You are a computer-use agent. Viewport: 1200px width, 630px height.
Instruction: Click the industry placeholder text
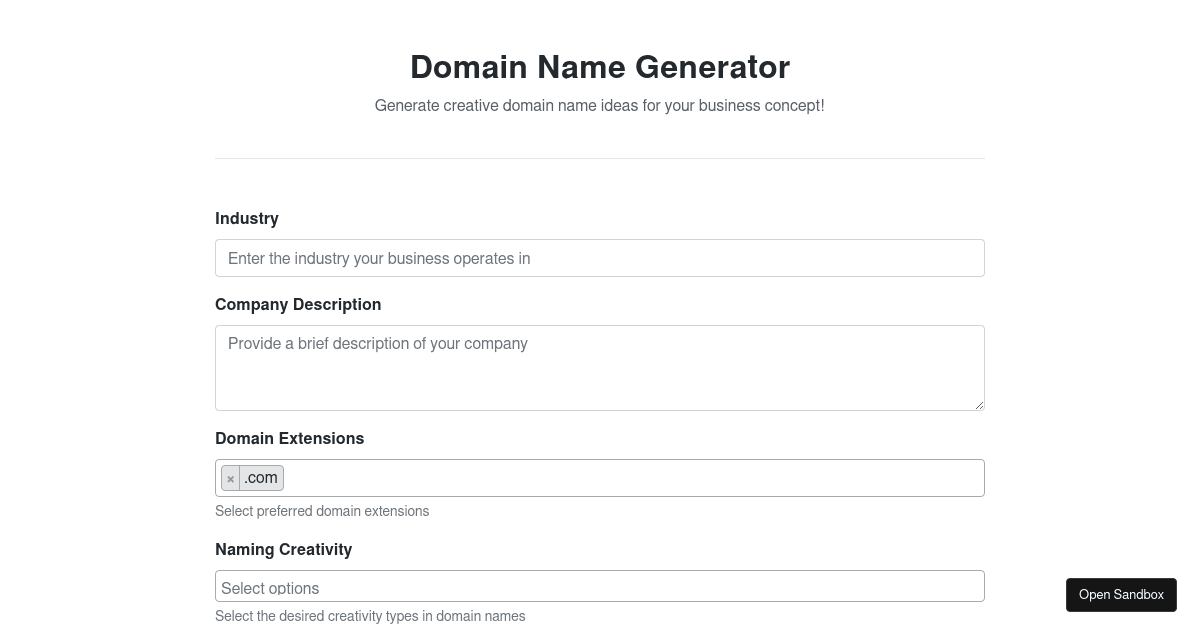coord(378,258)
